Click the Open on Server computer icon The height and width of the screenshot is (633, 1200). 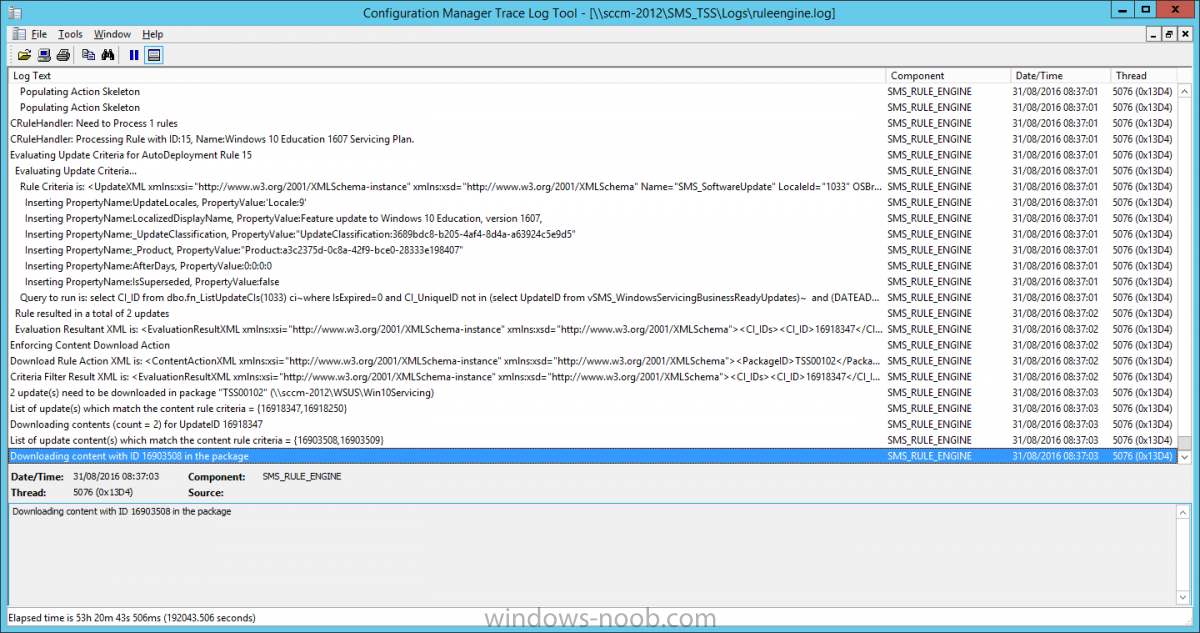pyautogui.click(x=44, y=55)
